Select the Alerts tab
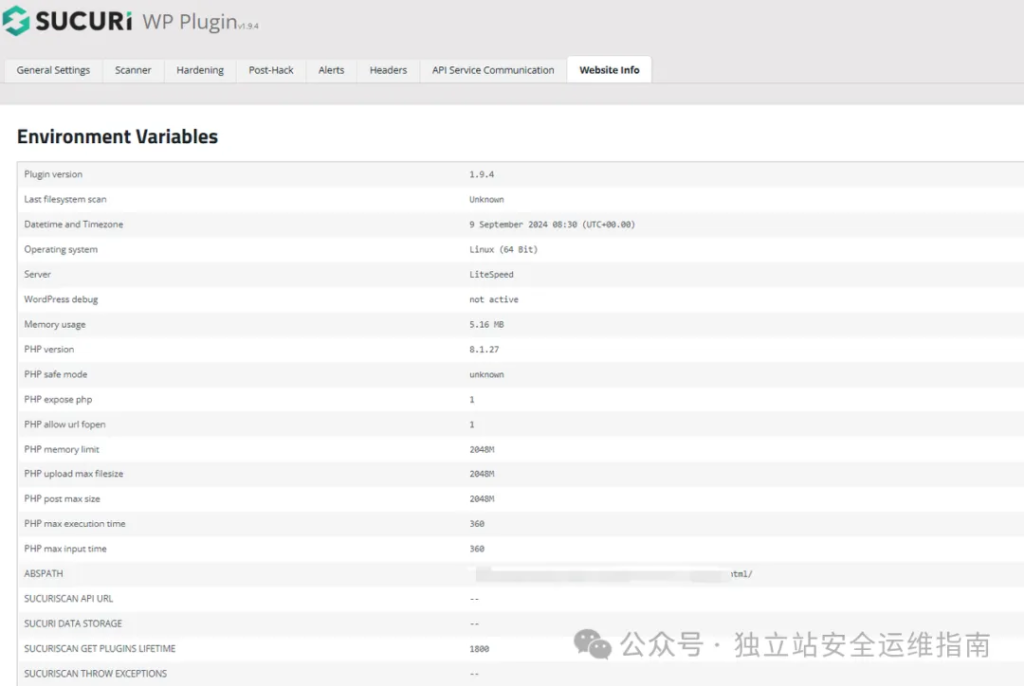Image resolution: width=1024 pixels, height=686 pixels. pos(331,70)
